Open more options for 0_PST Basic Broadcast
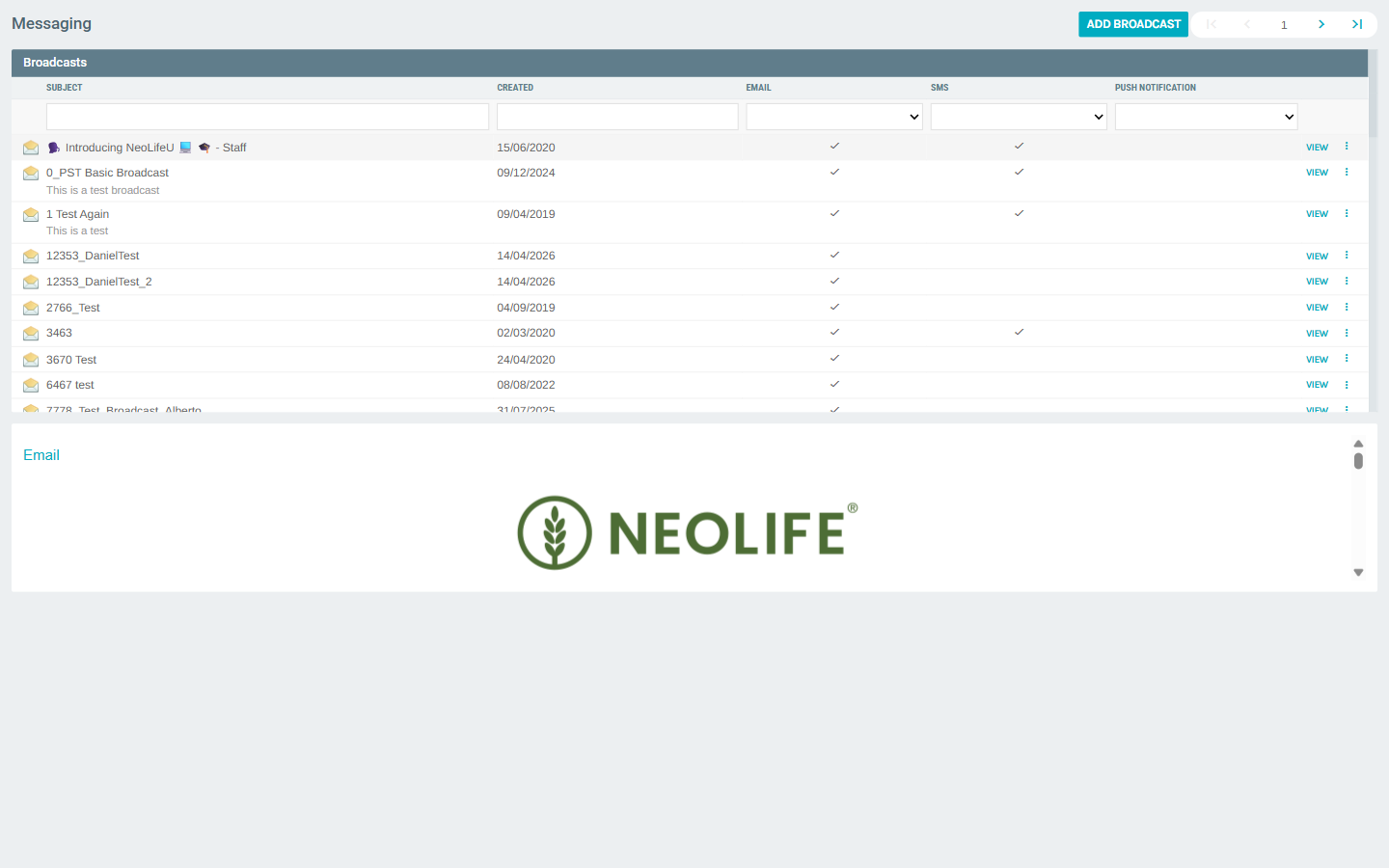1389x868 pixels. 1347,173
